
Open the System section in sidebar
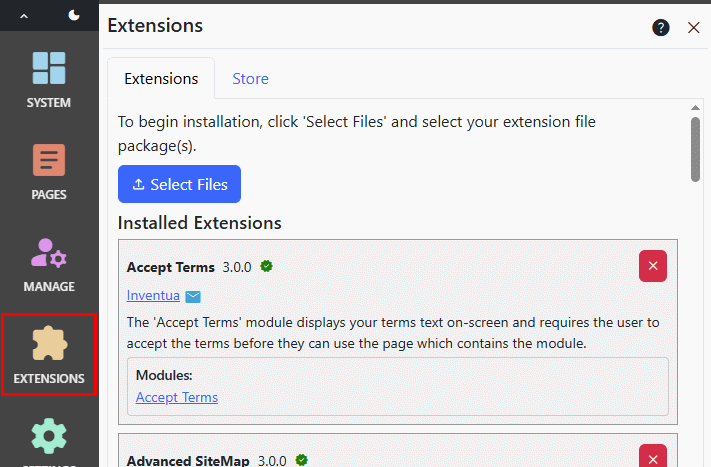pos(49,78)
